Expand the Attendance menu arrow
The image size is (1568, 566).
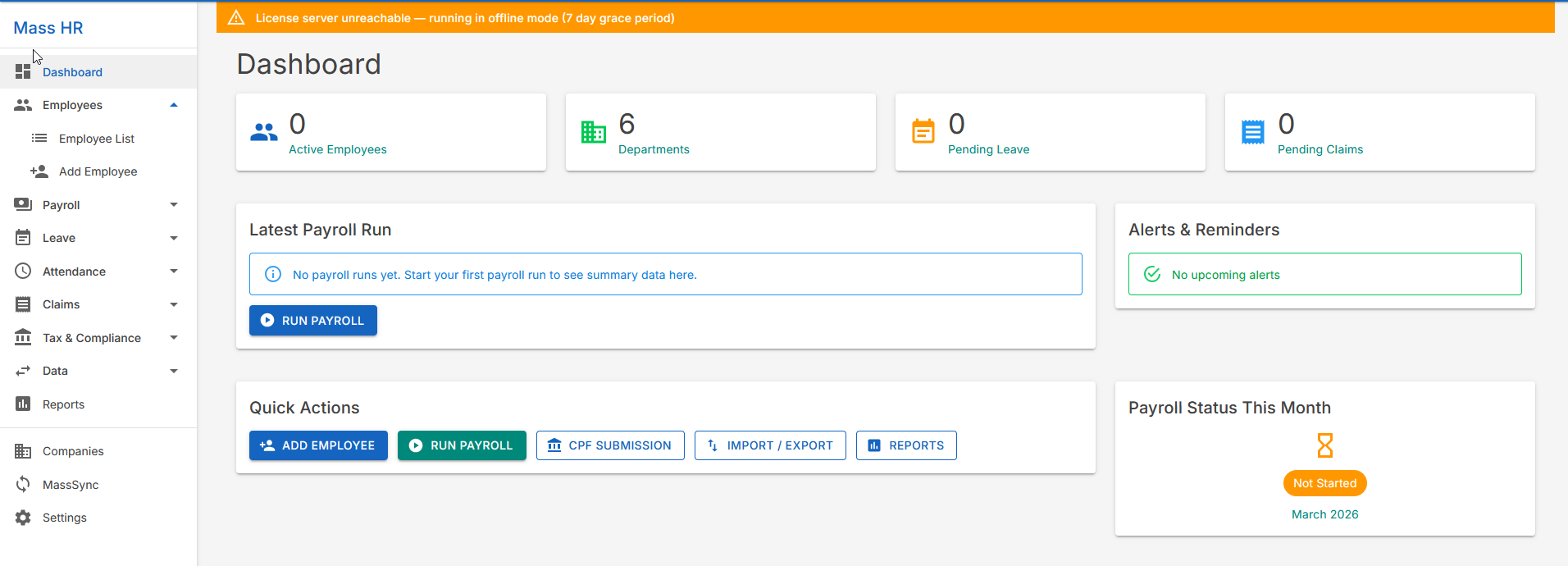(174, 271)
